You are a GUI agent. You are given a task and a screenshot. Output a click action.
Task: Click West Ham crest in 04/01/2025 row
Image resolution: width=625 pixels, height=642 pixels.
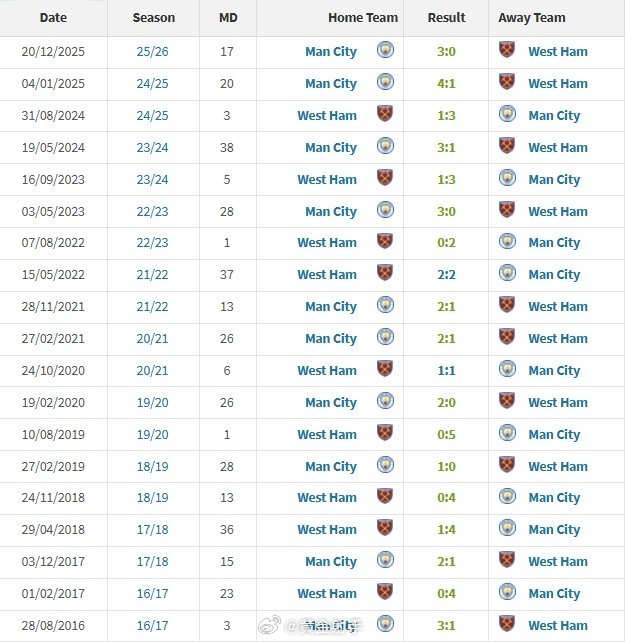pyautogui.click(x=507, y=83)
